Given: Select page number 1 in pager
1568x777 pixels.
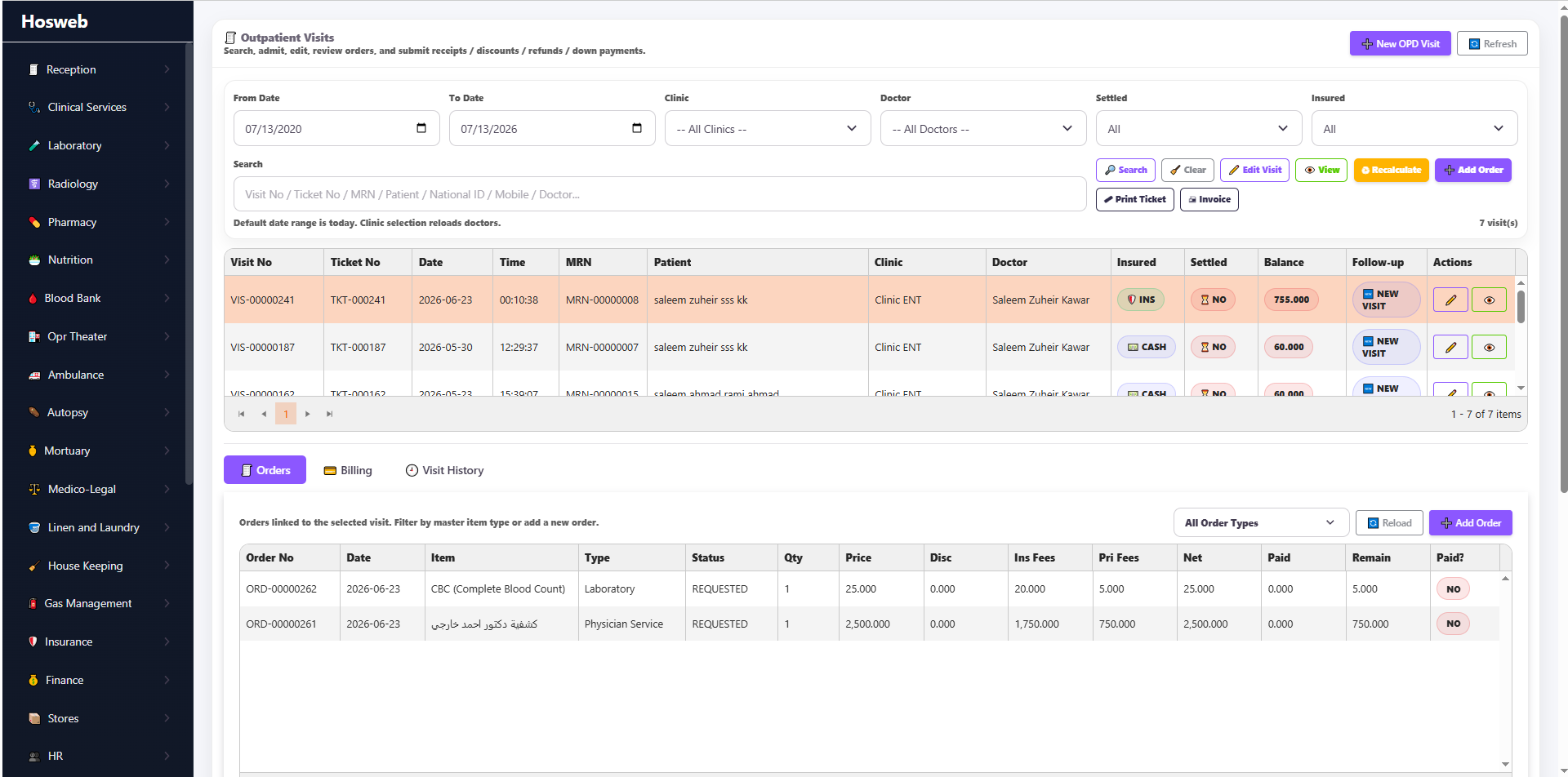Looking at the screenshot, I should click(x=286, y=414).
